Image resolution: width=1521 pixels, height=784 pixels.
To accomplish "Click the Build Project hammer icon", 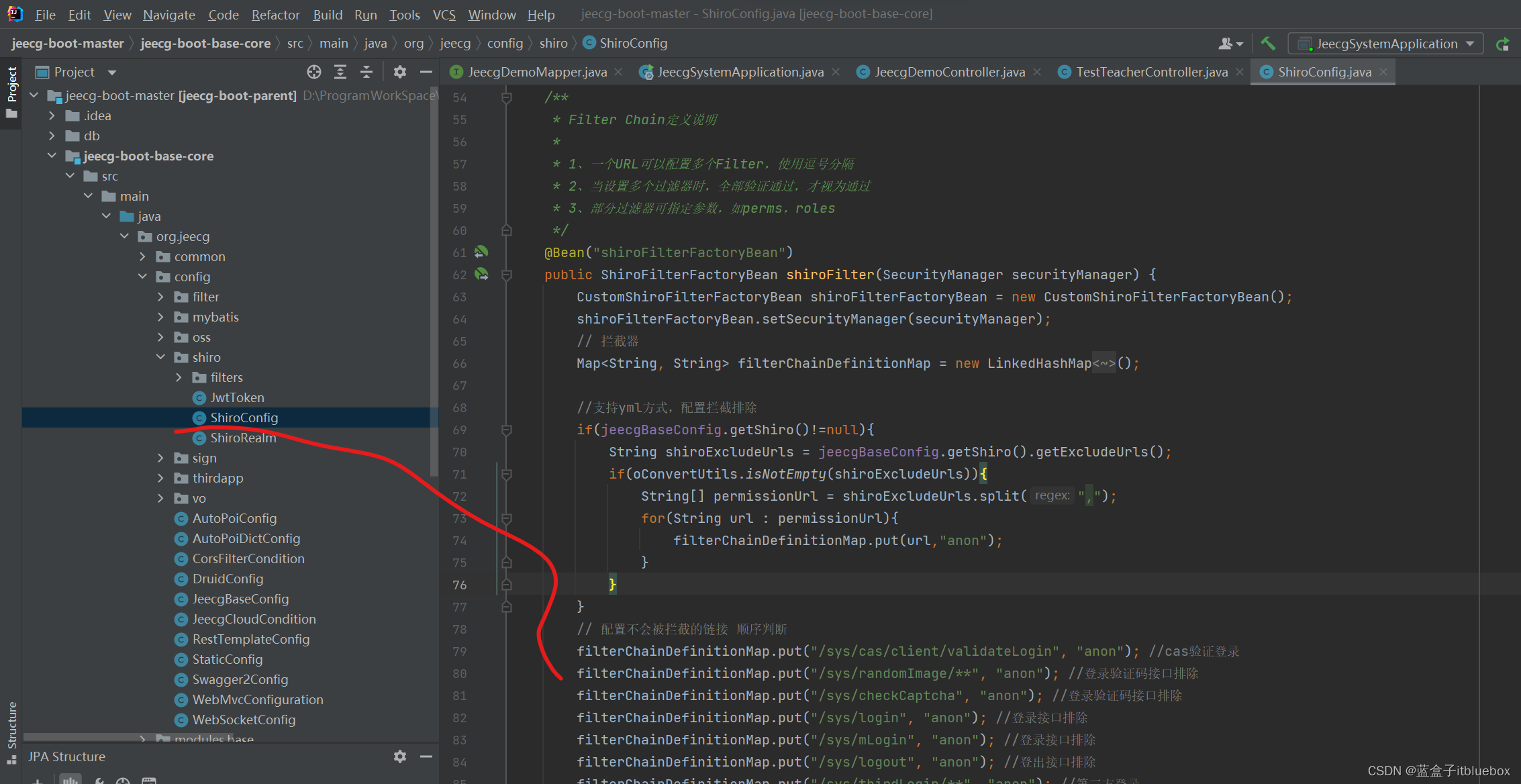I will click(x=1267, y=43).
